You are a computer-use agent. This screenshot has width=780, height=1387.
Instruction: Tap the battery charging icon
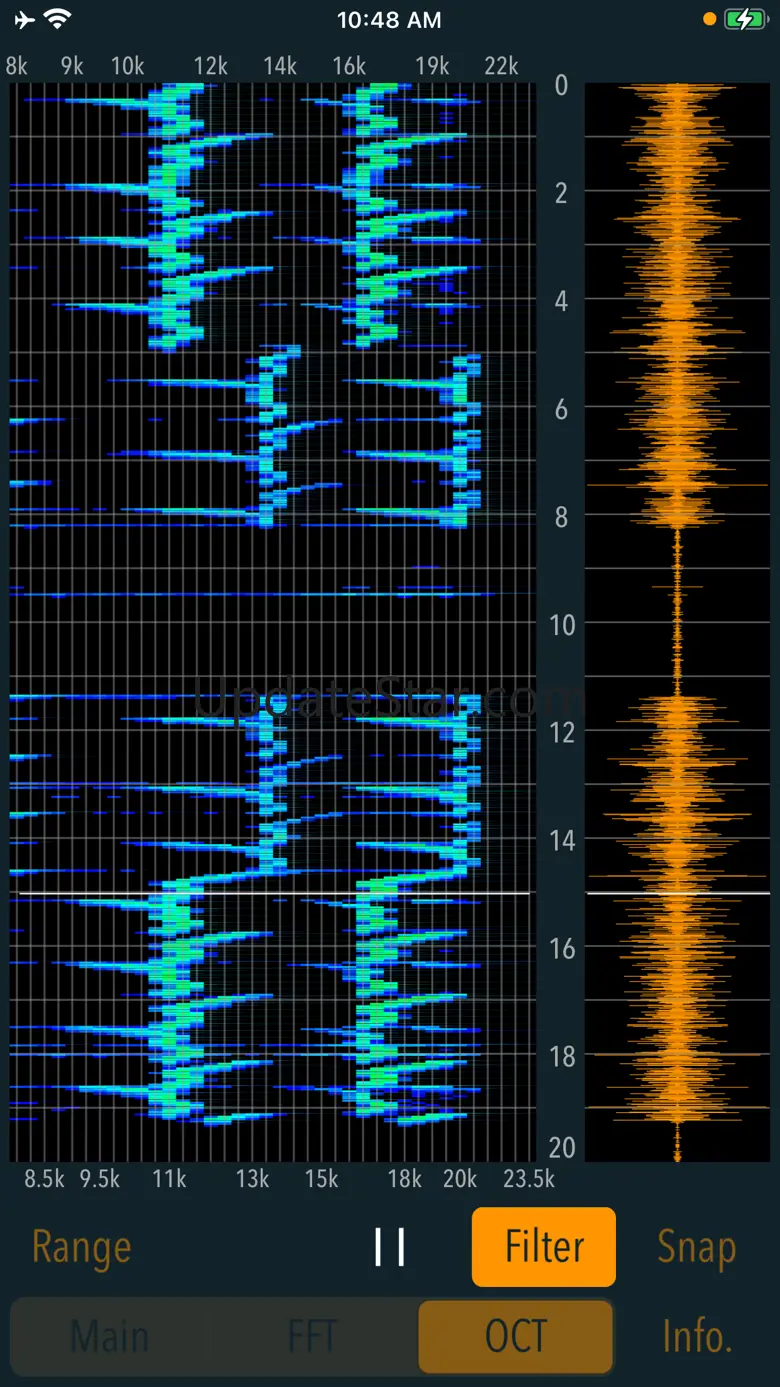tap(745, 19)
